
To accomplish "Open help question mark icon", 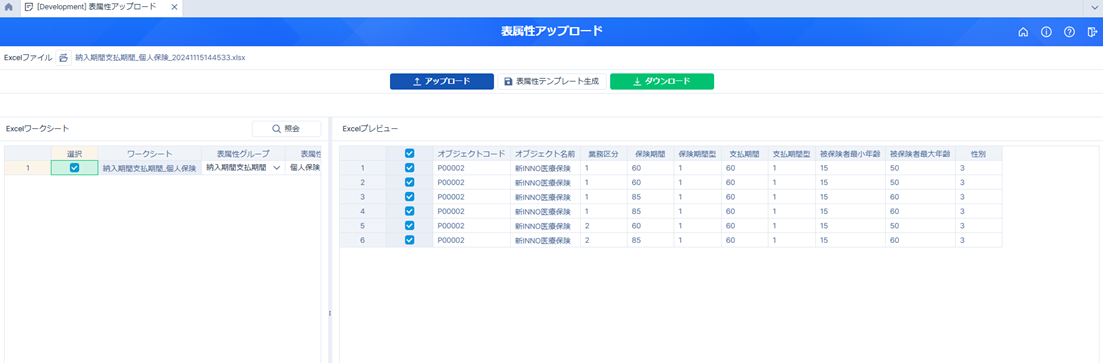I will pos(1069,32).
